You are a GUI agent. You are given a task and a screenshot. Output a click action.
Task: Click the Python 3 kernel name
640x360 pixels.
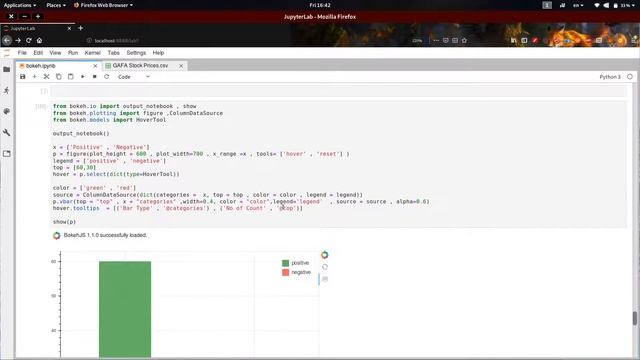[610, 77]
